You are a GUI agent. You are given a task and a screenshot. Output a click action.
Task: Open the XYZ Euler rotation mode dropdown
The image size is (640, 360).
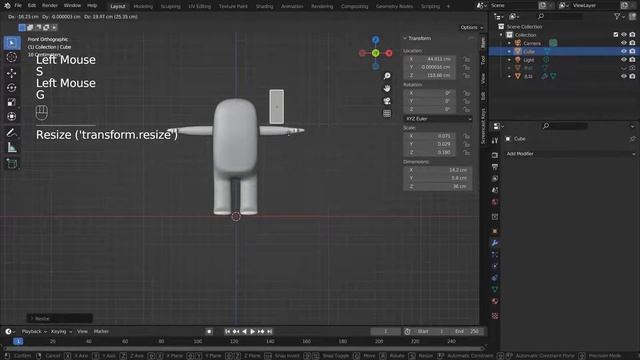point(438,119)
